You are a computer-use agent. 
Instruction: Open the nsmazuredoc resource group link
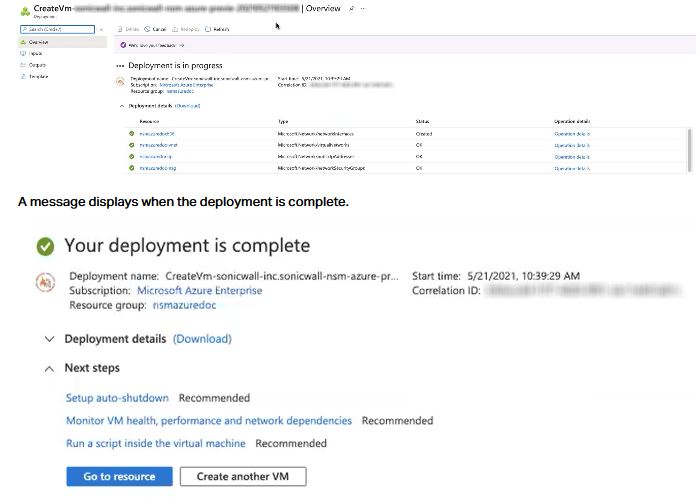coord(186,305)
